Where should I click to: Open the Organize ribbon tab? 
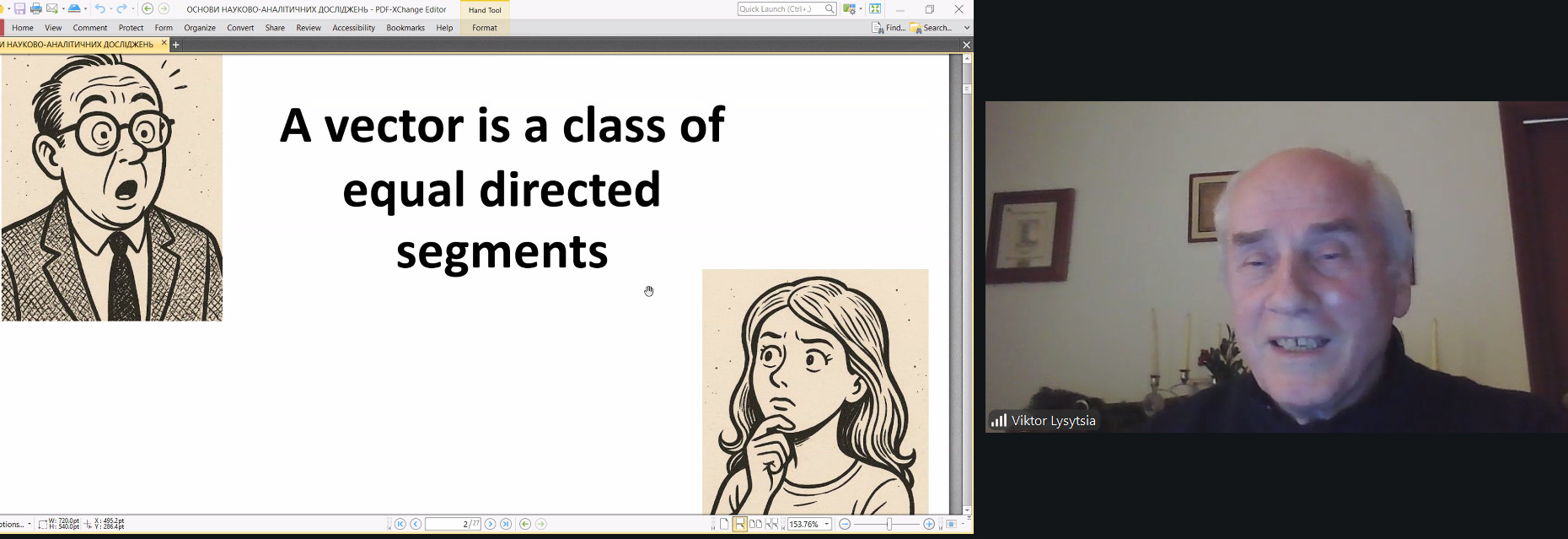[200, 28]
